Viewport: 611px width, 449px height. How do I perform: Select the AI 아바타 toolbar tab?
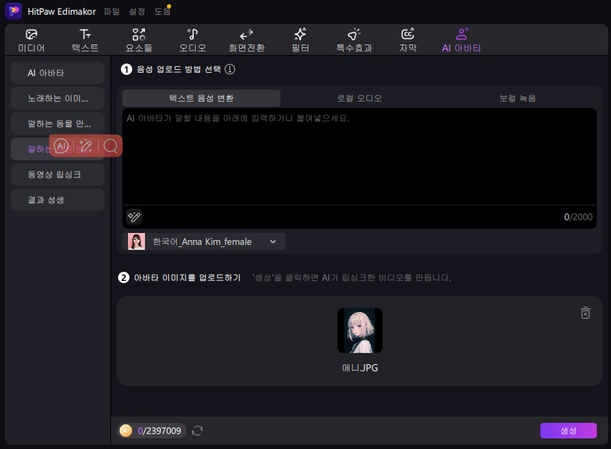coord(461,40)
